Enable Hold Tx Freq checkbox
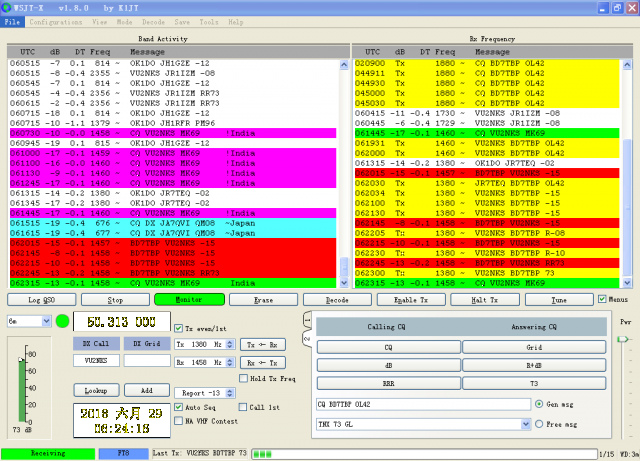Screen dimensions: 640x461 pos(244,379)
